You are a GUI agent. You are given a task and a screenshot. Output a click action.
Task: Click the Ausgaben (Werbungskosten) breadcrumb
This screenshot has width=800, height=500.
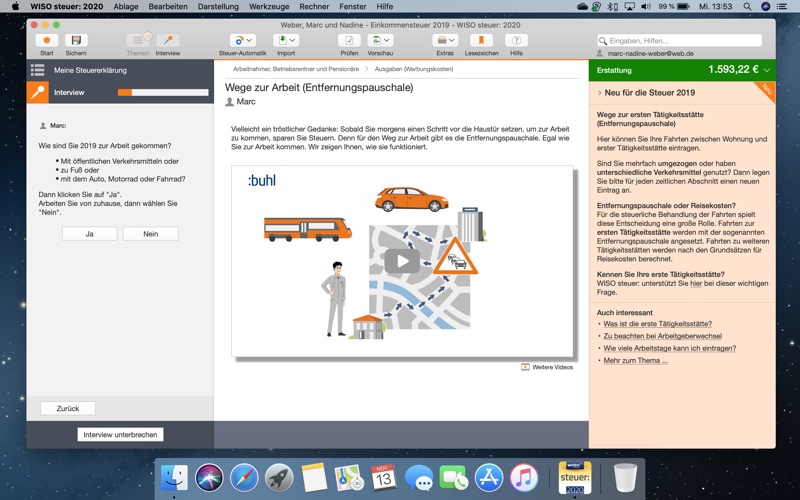[414, 69]
